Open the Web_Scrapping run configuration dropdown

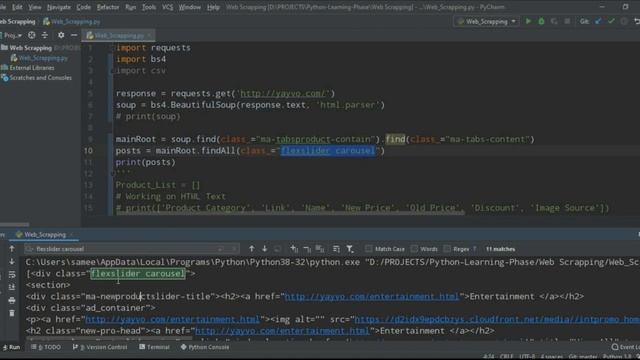tap(486, 21)
